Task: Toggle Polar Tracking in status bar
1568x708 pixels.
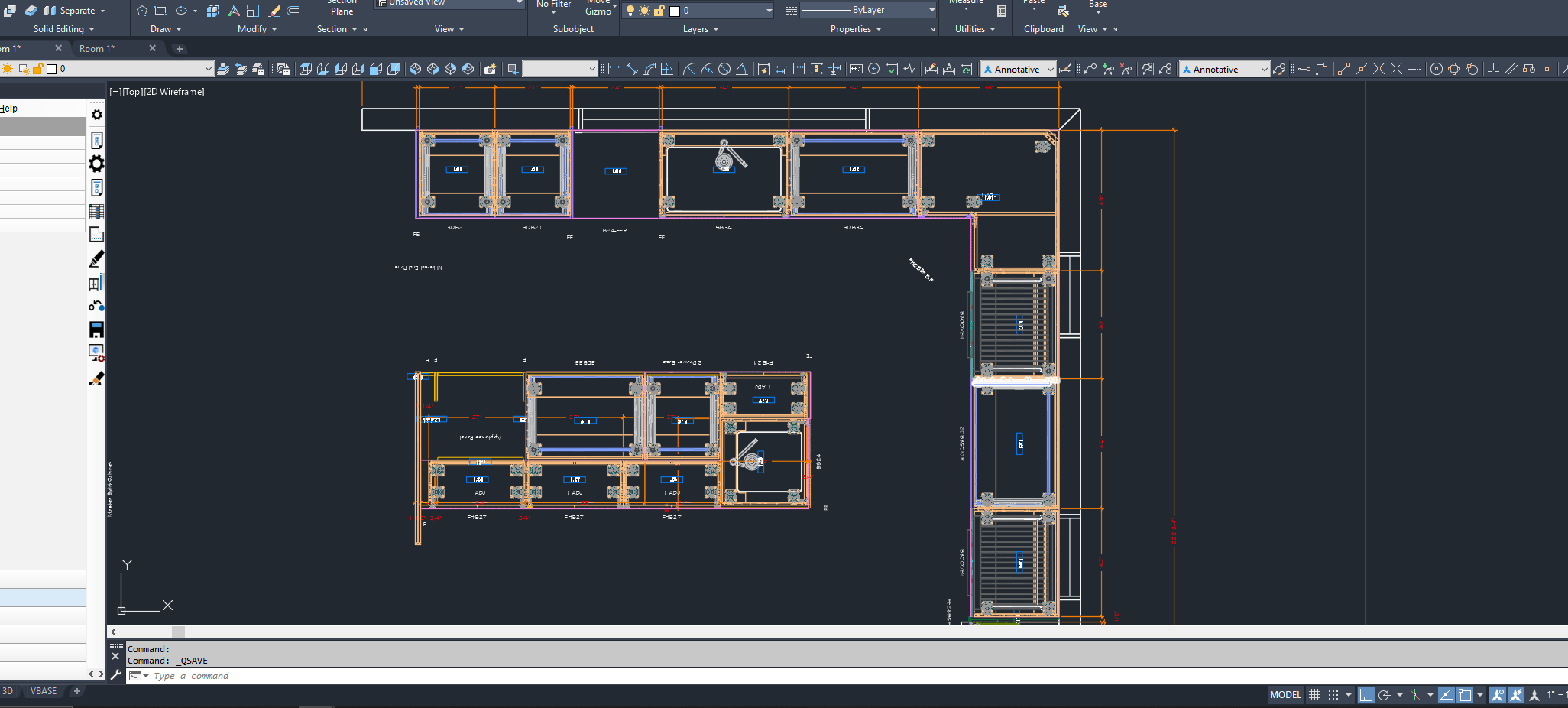Action: pos(1384,695)
